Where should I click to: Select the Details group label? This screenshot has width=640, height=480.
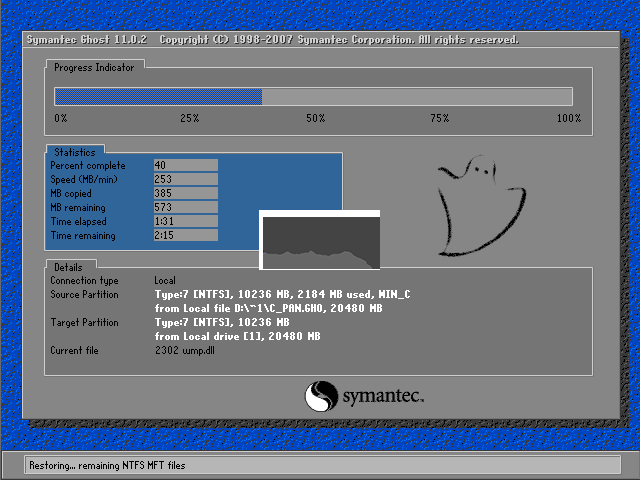click(x=68, y=267)
